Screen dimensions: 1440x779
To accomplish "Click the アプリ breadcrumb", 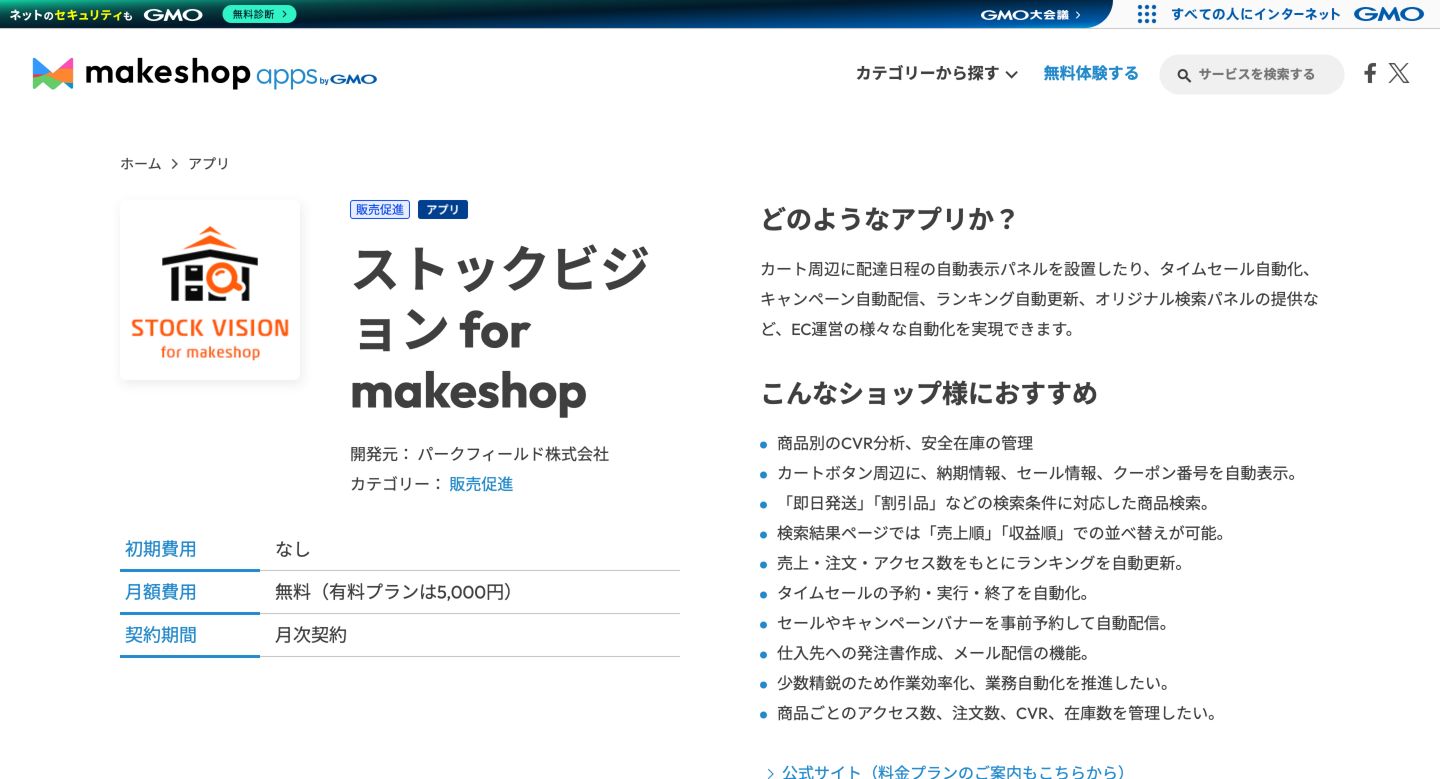I will coord(209,163).
